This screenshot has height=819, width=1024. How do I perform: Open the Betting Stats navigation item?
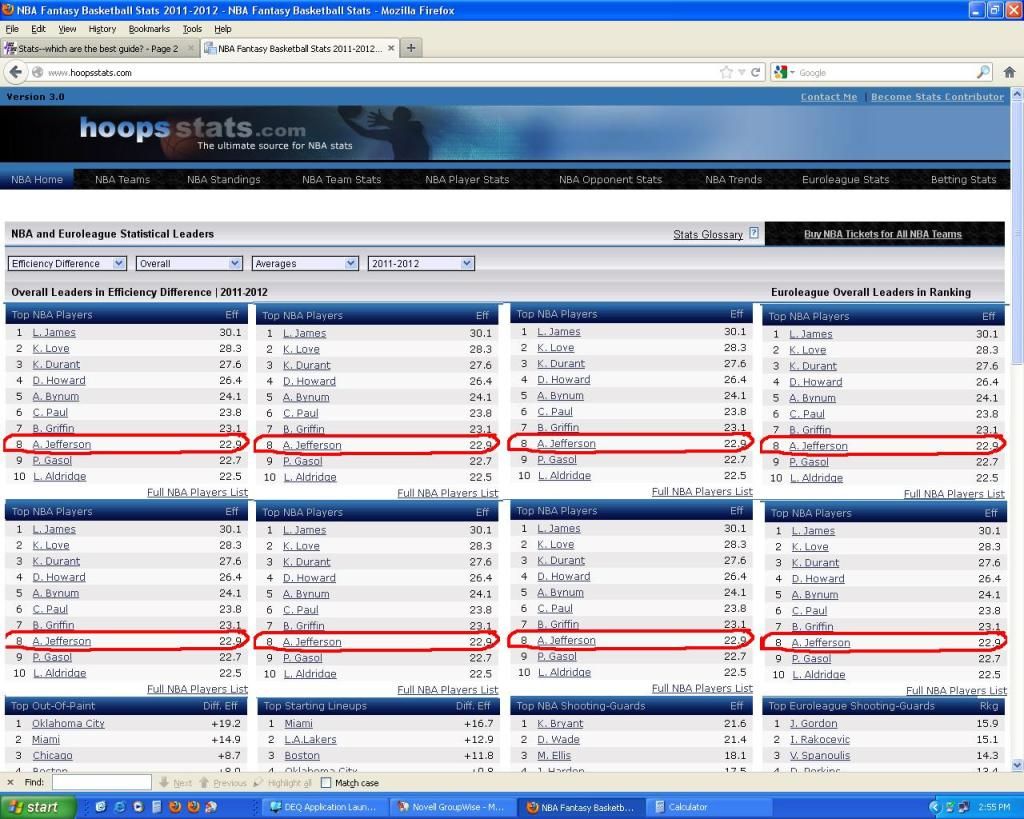tap(964, 179)
